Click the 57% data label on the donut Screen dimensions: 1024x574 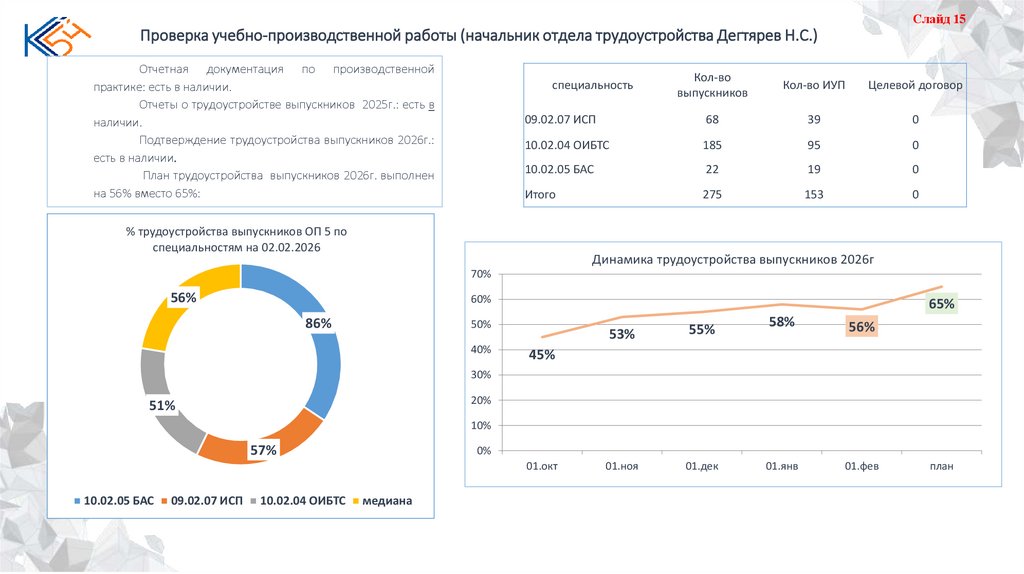pos(263,451)
